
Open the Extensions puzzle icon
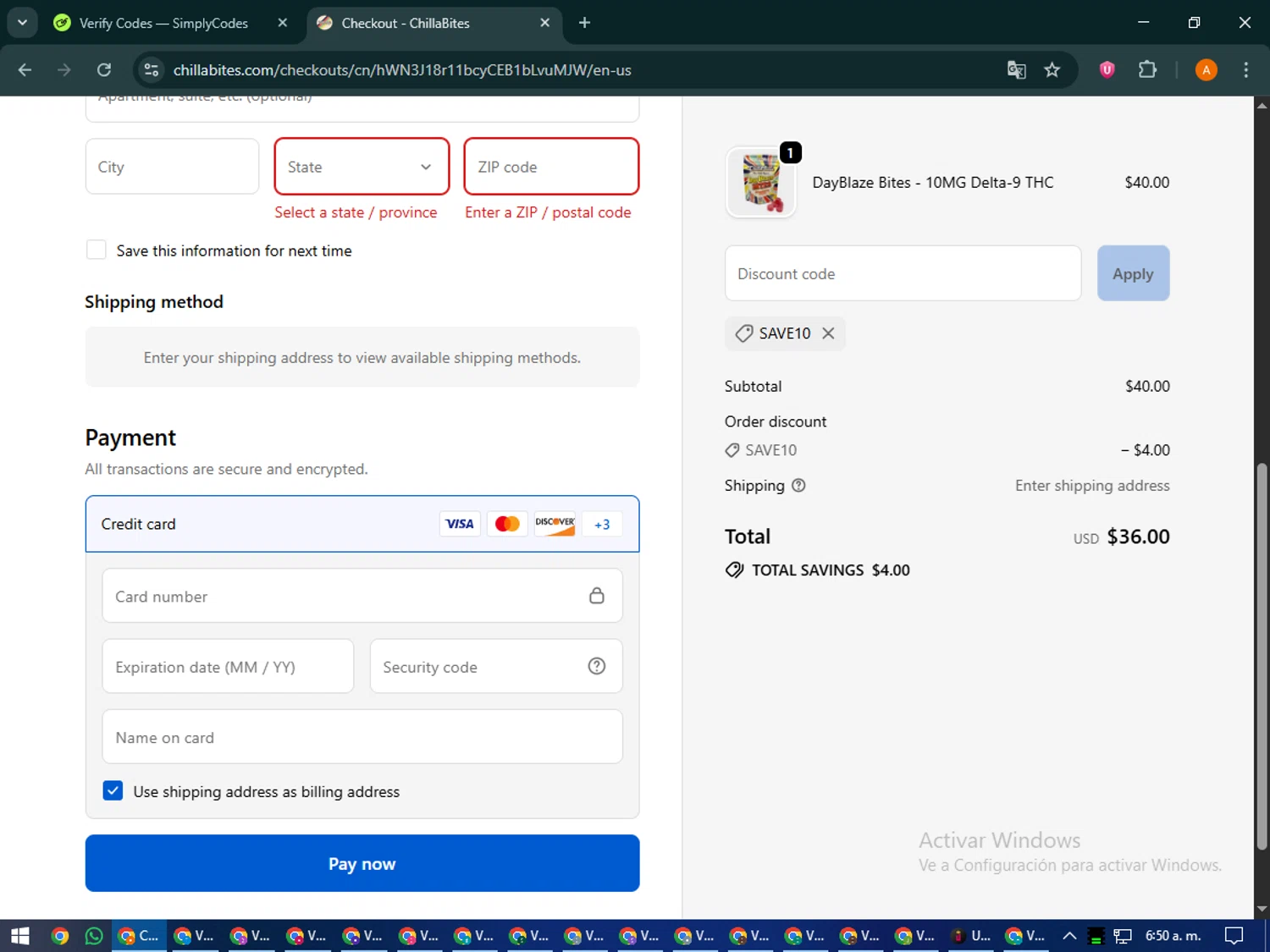pos(1147,69)
